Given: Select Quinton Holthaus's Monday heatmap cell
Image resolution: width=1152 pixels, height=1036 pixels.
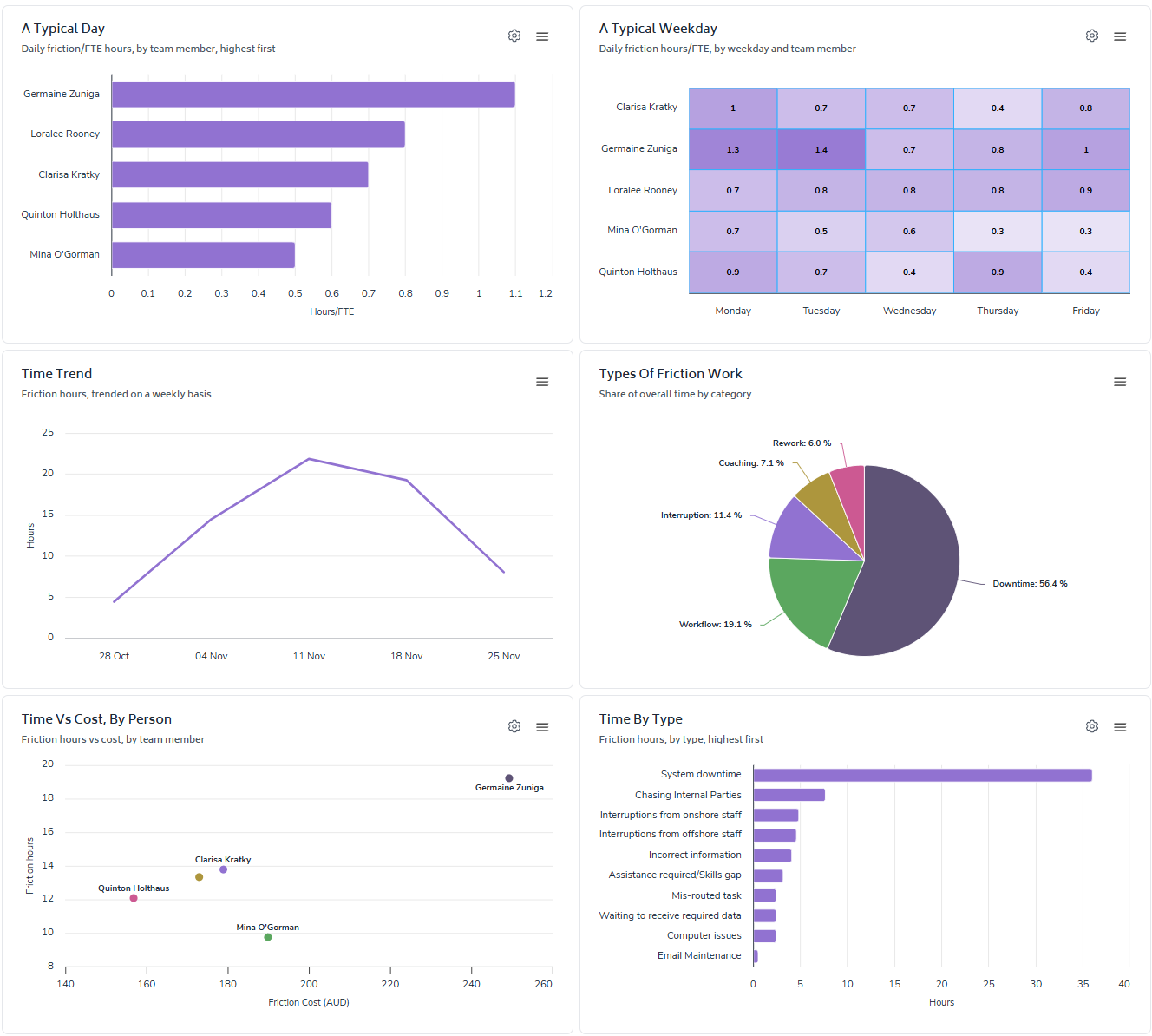Looking at the screenshot, I should pos(733,272).
